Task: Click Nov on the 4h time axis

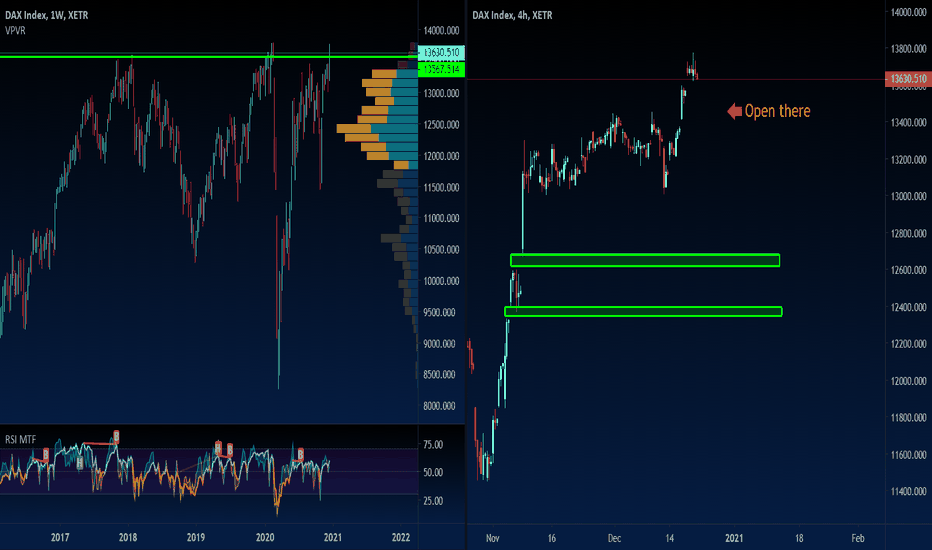Action: 493,538
